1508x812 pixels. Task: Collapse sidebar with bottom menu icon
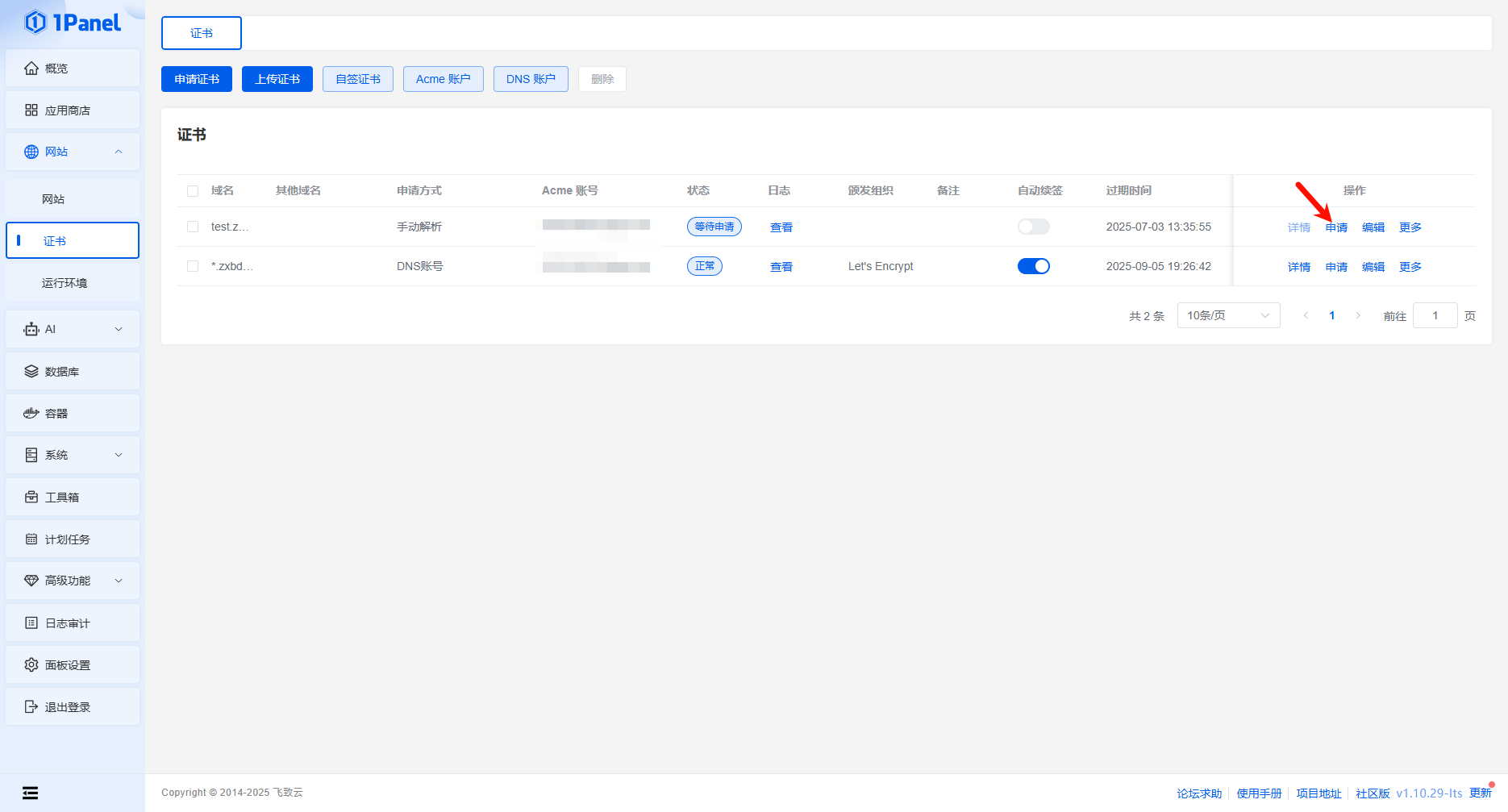point(31,793)
